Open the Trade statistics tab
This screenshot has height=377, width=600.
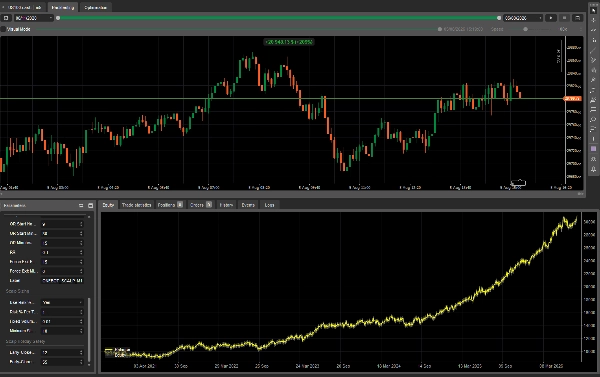(136, 205)
